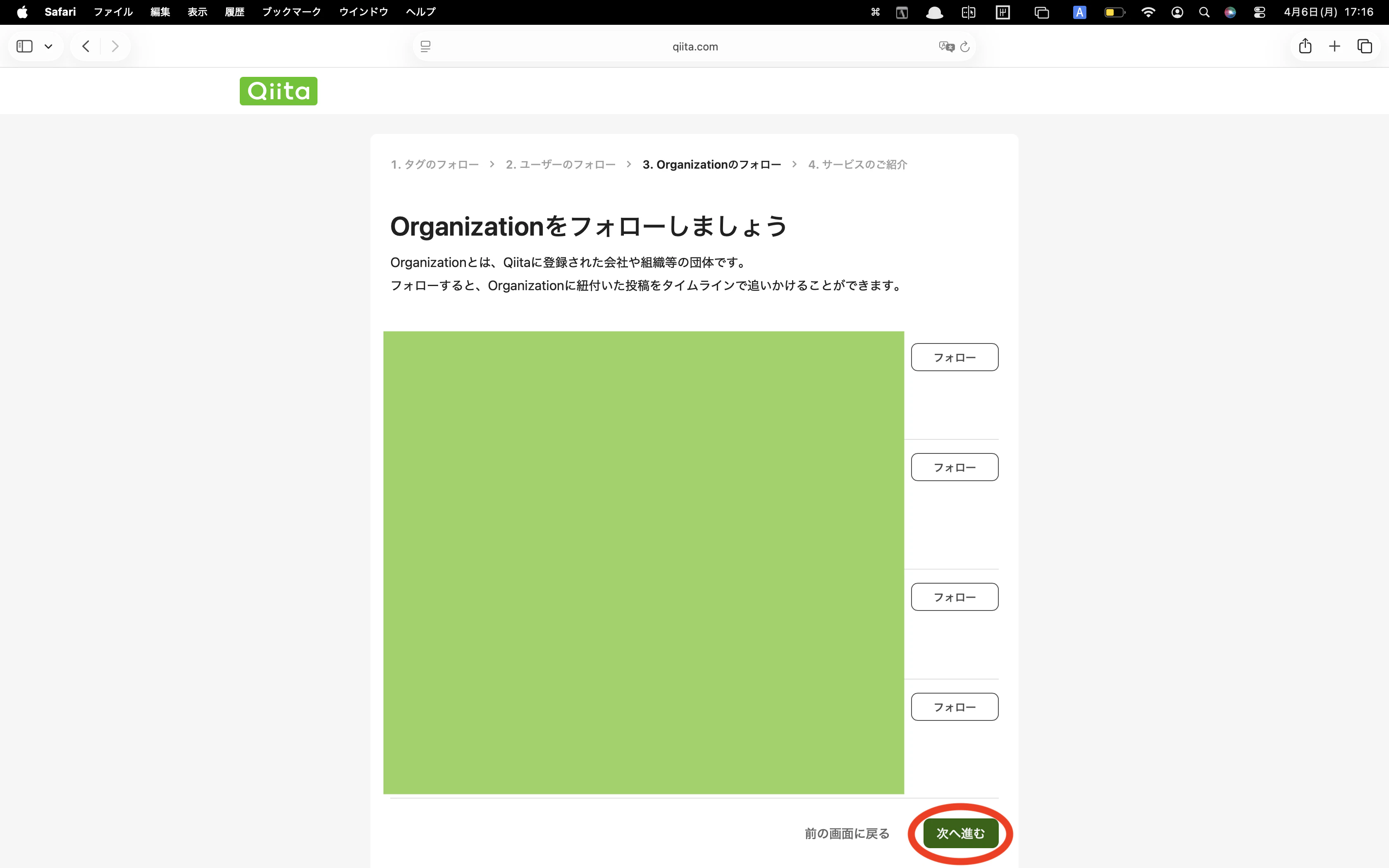The image size is (1389, 868).
Task: Open the date and time 4月6日(月) 17:16
Action: click(1328, 12)
